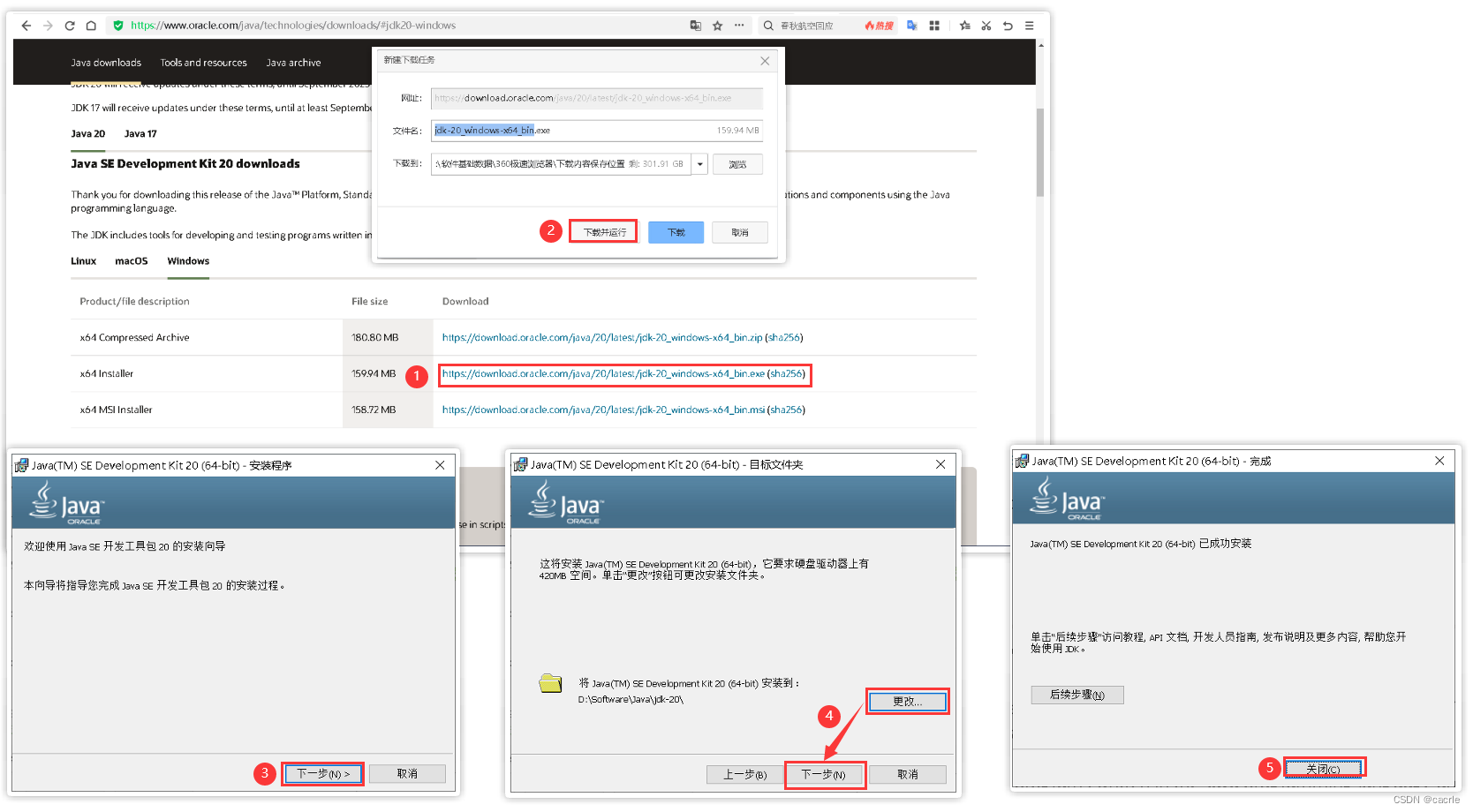
Task: Edit the file name field jdk-20_windows-x64_bin.exe
Action: coord(597,131)
